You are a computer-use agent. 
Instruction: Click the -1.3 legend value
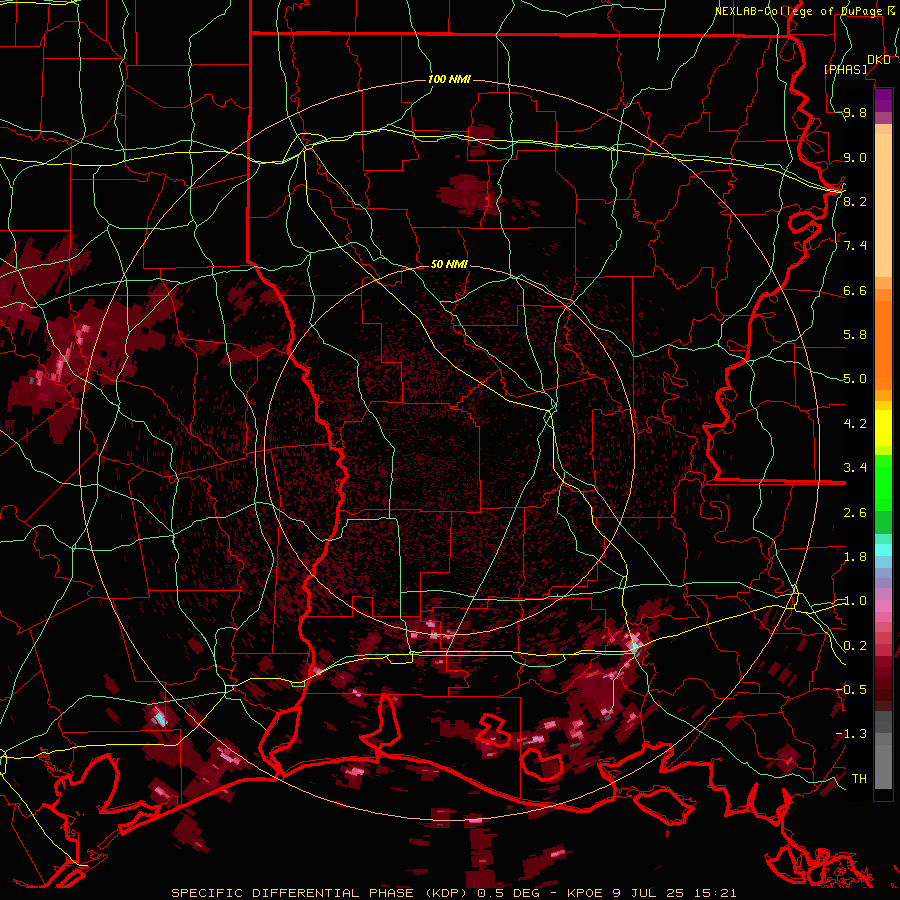(851, 734)
